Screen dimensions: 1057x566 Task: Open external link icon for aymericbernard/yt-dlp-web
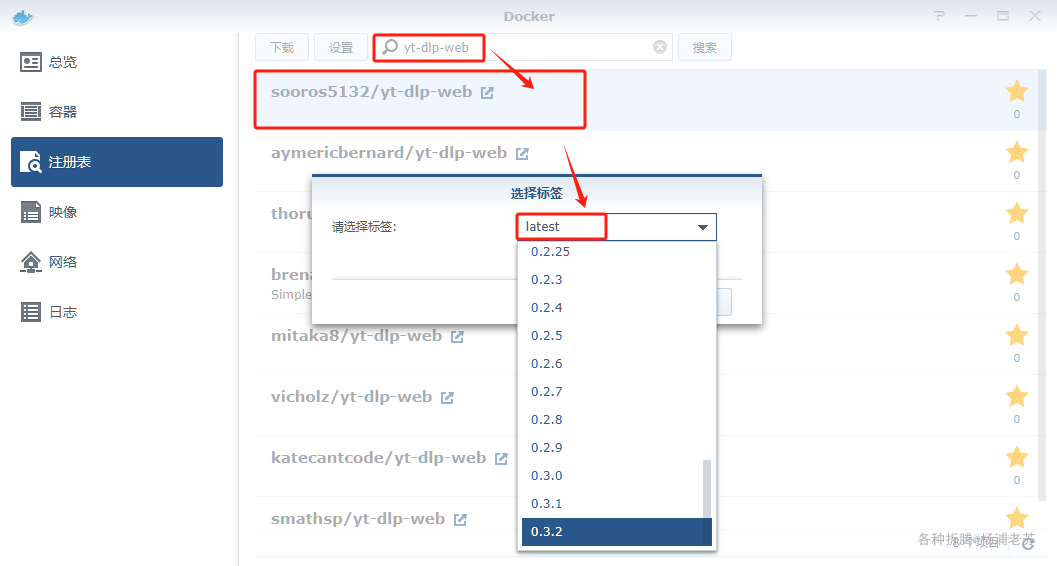522,154
